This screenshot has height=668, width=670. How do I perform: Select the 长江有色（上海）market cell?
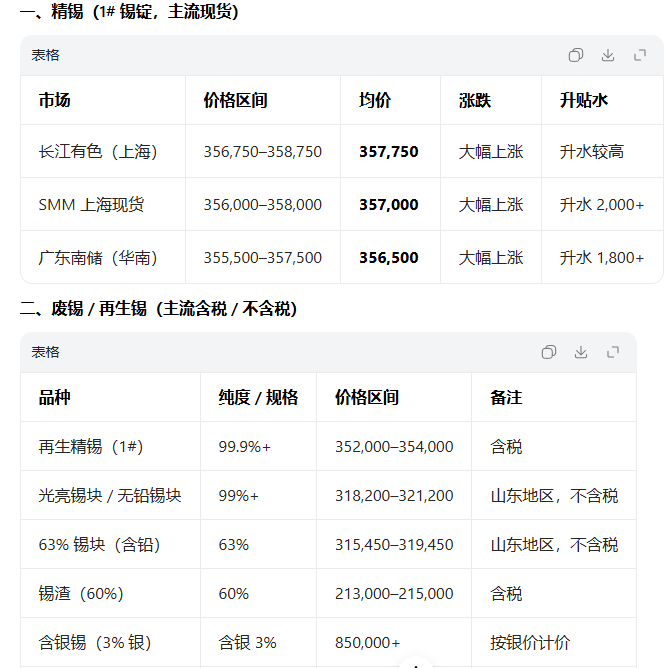[x=98, y=152]
